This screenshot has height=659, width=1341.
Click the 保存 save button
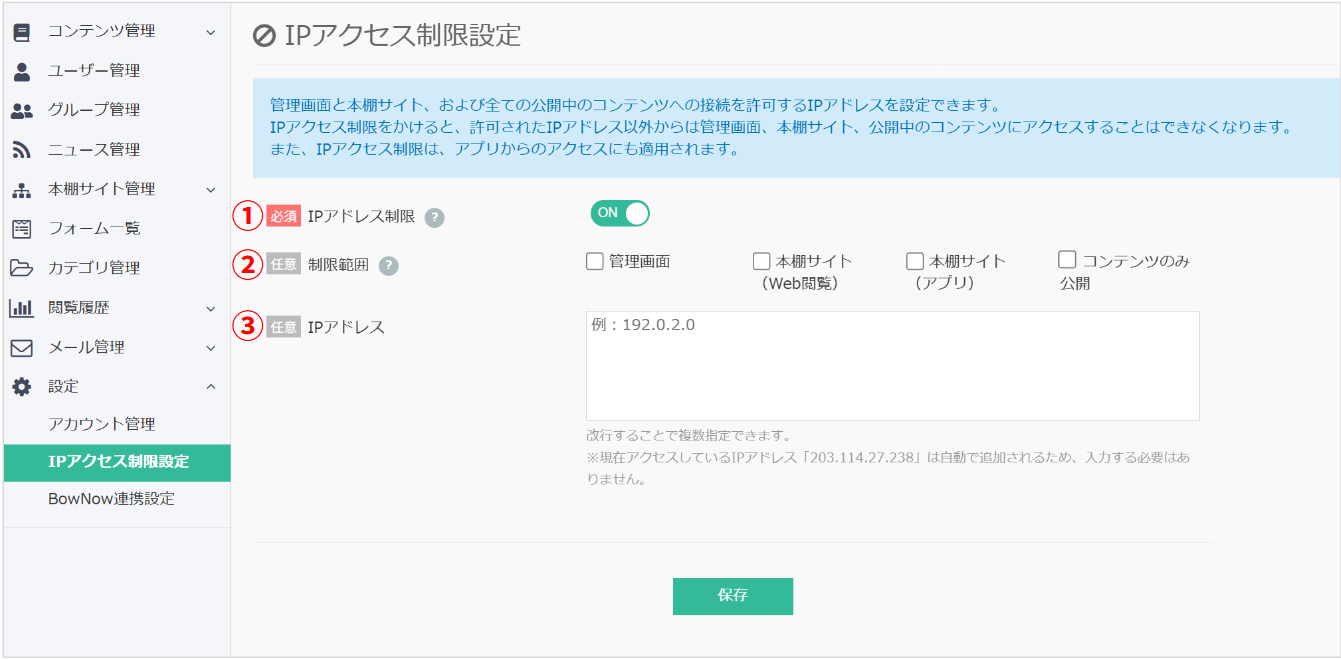click(x=733, y=596)
